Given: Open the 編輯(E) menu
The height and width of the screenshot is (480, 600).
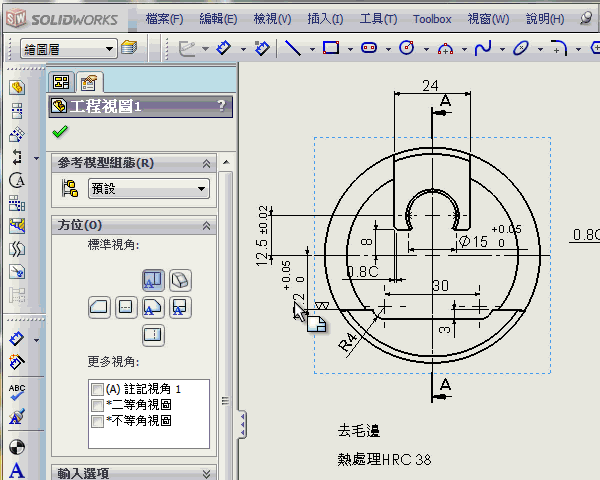Looking at the screenshot, I should 218,18.
